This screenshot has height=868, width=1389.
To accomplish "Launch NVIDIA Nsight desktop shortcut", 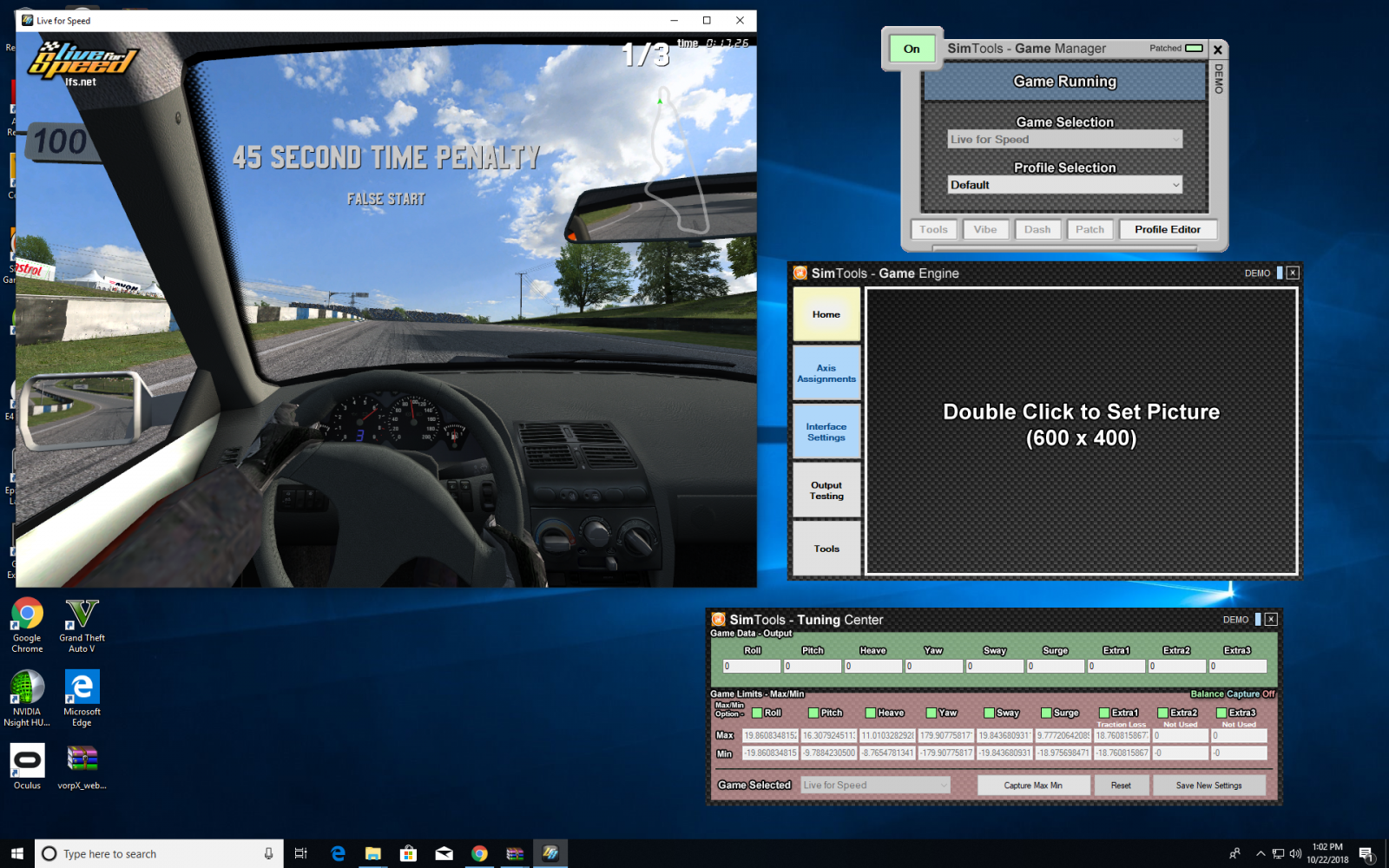I will click(x=27, y=687).
